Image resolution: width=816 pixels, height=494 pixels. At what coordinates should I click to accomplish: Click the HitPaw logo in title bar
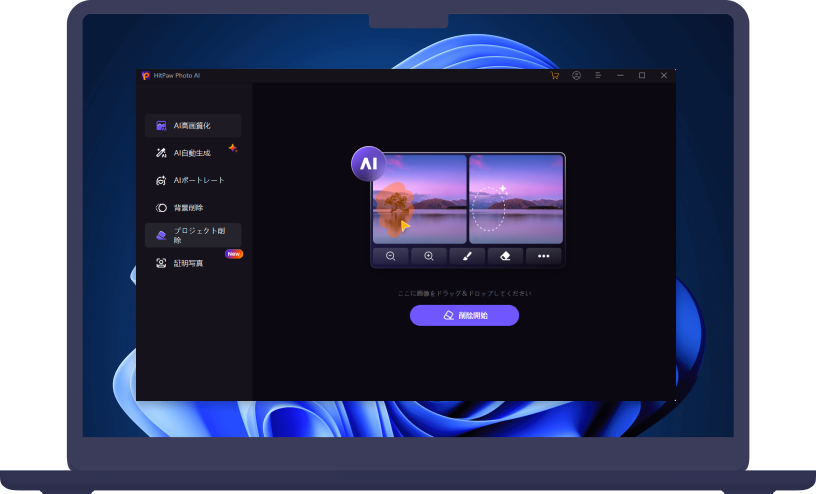point(146,75)
